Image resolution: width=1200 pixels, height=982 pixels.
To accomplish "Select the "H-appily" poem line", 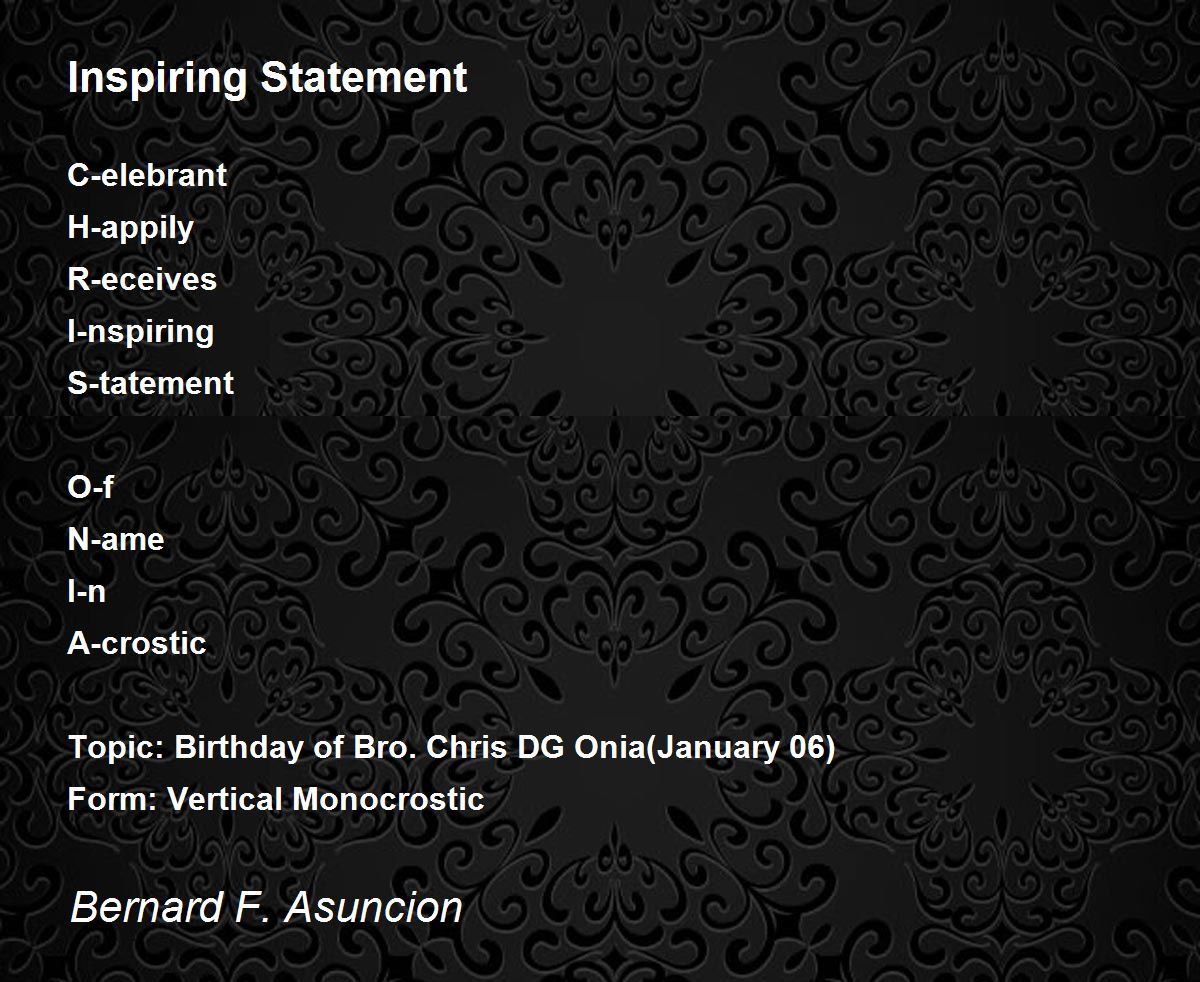I will coord(131,228).
